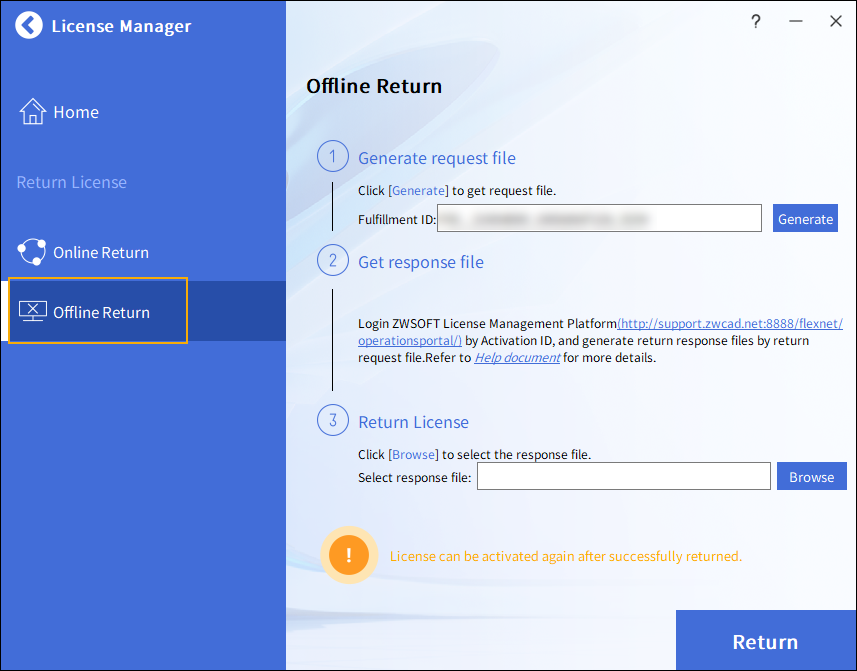Click the Offline Return monitor icon
857x671 pixels.
click(33, 312)
